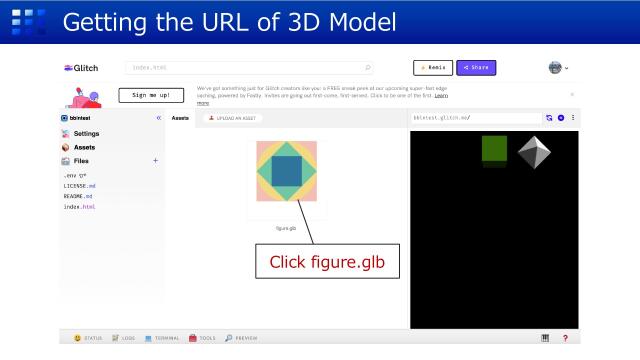Open Settings in the sidebar

(x=86, y=133)
